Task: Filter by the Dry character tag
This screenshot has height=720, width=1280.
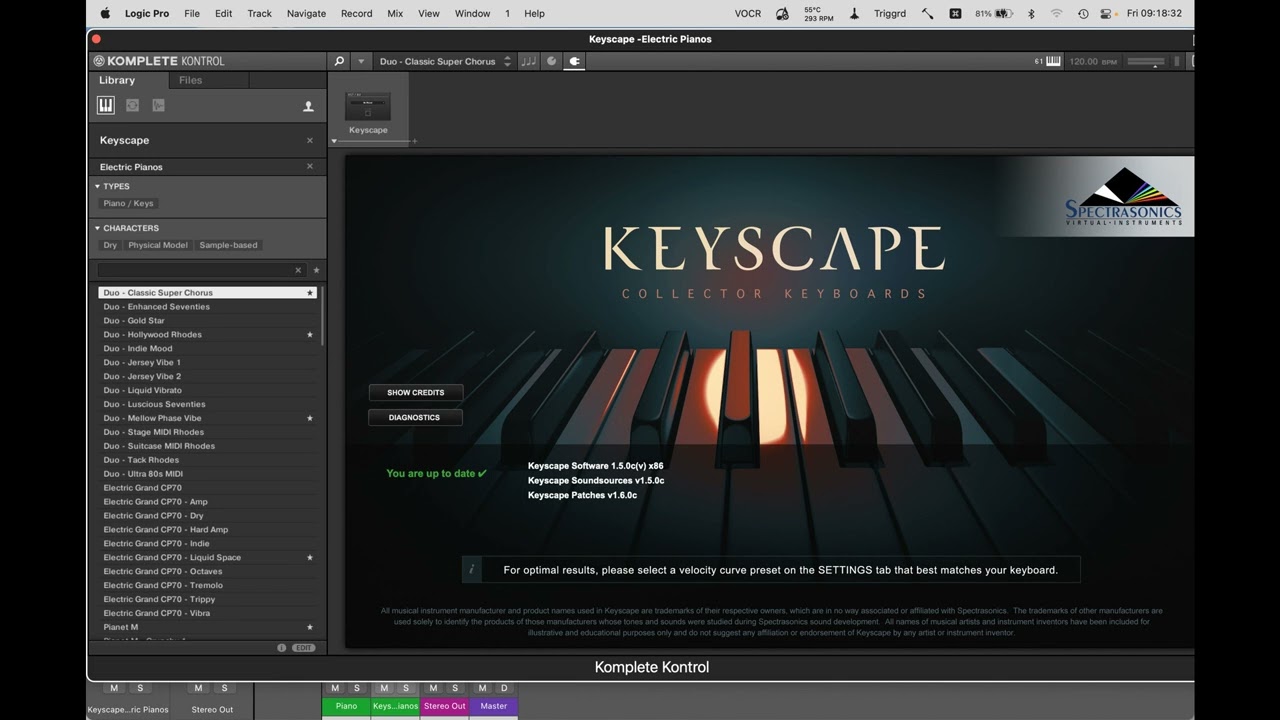Action: click(x=110, y=245)
